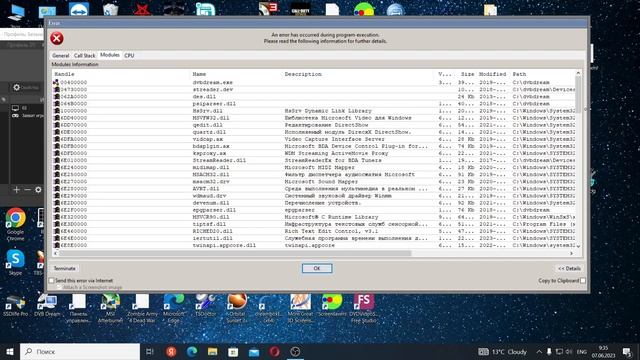This screenshot has height=360, width=640.
Task: Select the twinapi.appcore.dll module row
Action: pos(314,245)
